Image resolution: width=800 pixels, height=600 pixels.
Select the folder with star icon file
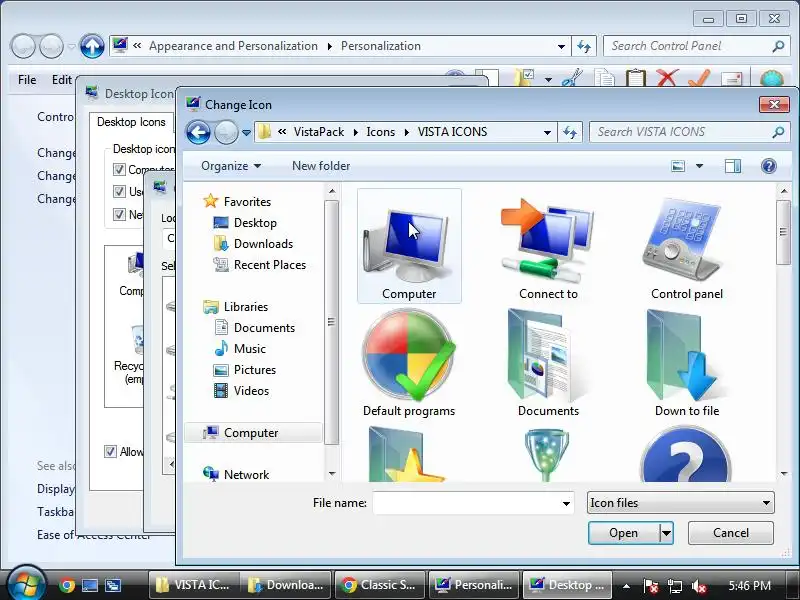click(406, 454)
